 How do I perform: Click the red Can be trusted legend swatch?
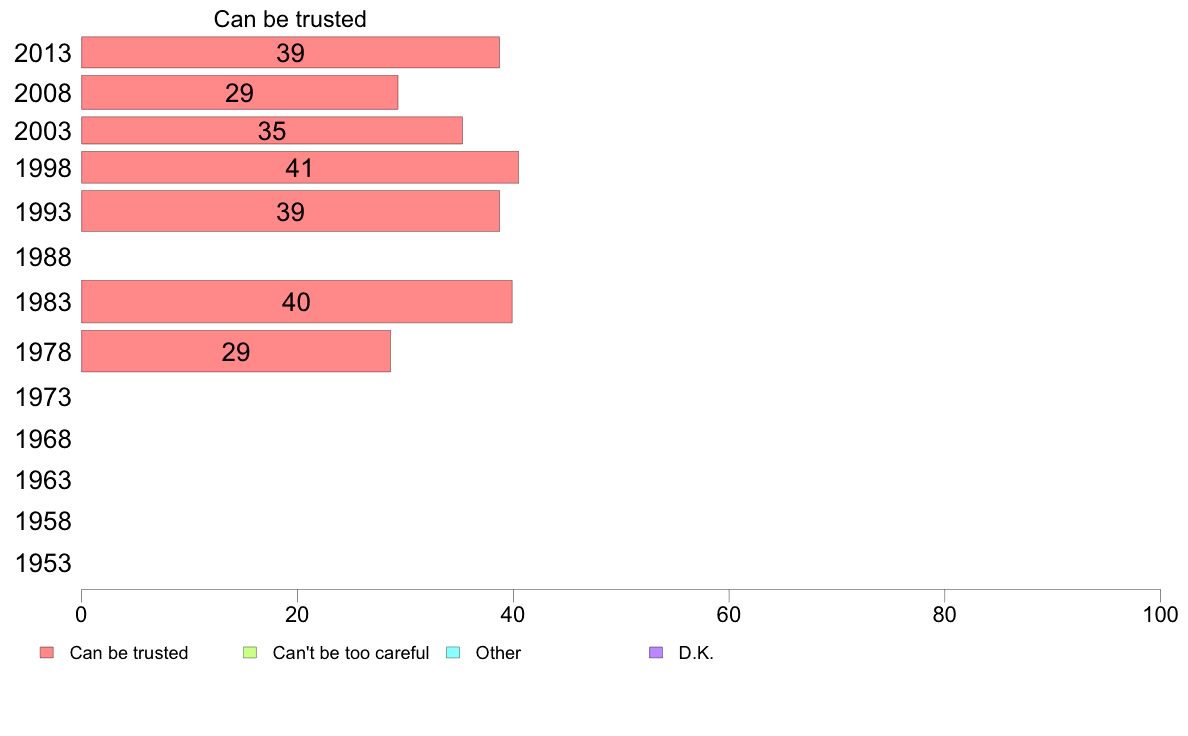click(46, 653)
